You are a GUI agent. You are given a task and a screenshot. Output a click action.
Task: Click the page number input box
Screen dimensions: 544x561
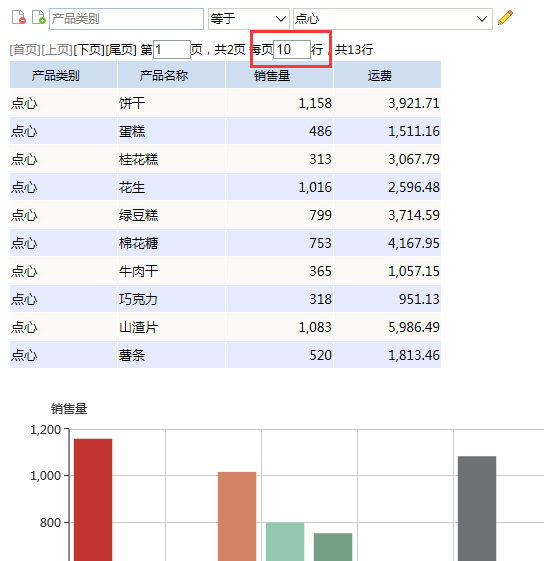click(x=172, y=49)
